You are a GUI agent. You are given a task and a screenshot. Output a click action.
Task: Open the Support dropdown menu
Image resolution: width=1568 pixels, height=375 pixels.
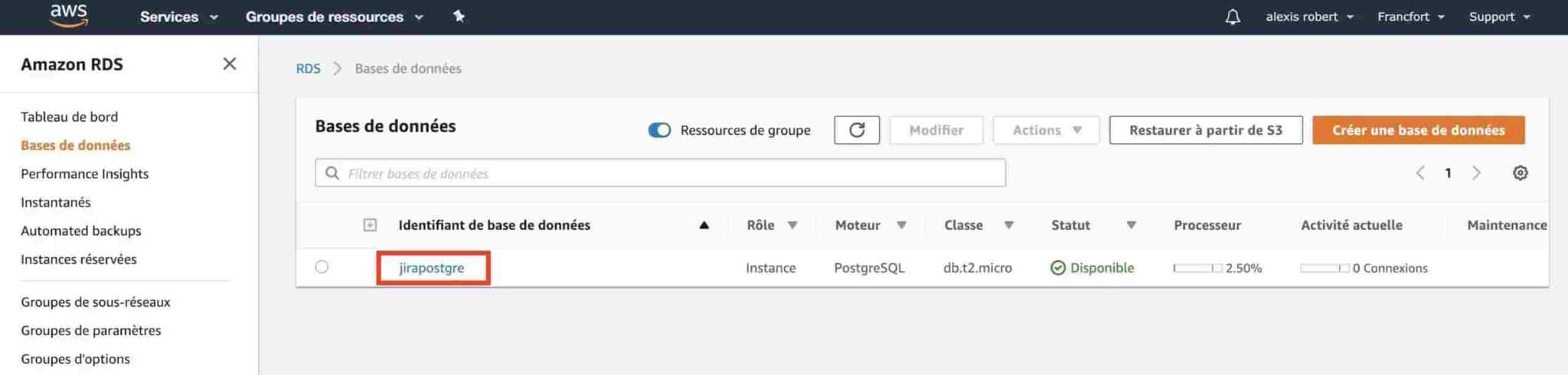point(1499,17)
